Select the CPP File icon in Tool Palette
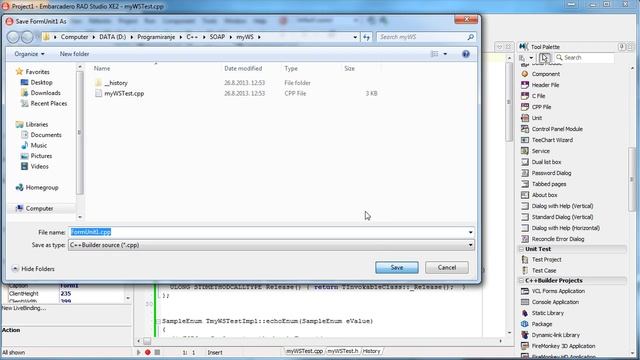This screenshot has width=640, height=360. point(525,107)
